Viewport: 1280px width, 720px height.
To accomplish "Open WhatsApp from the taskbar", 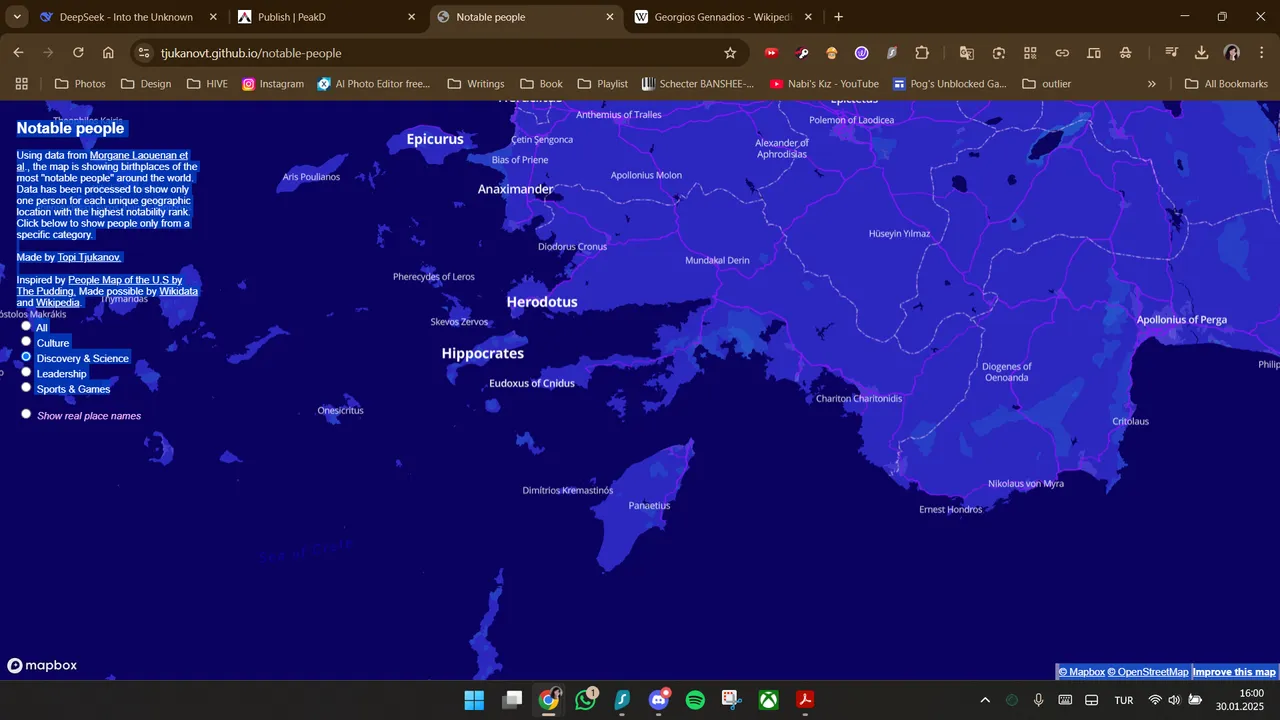I will pyautogui.click(x=586, y=700).
